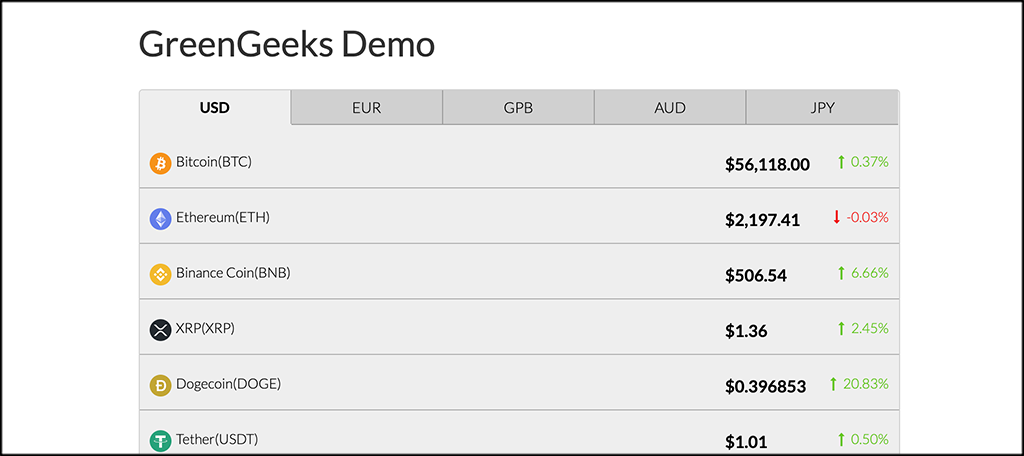Click the Ethereum coin icon
The width and height of the screenshot is (1024, 456).
160,219
